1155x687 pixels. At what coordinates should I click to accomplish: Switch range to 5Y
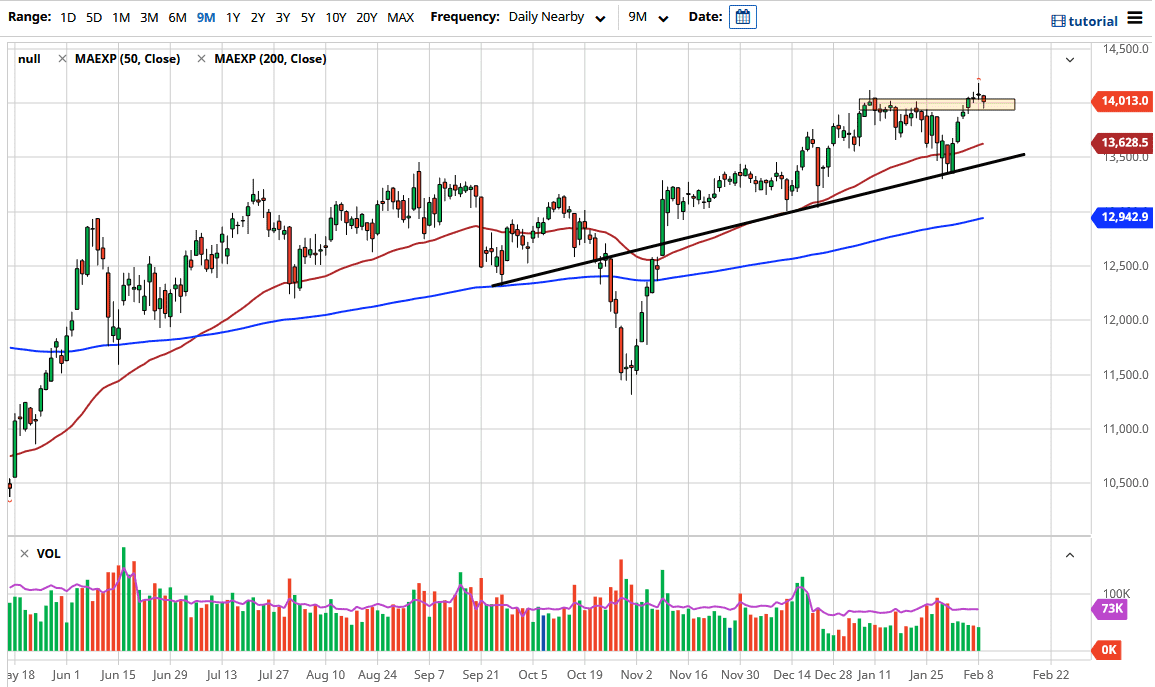click(x=307, y=17)
